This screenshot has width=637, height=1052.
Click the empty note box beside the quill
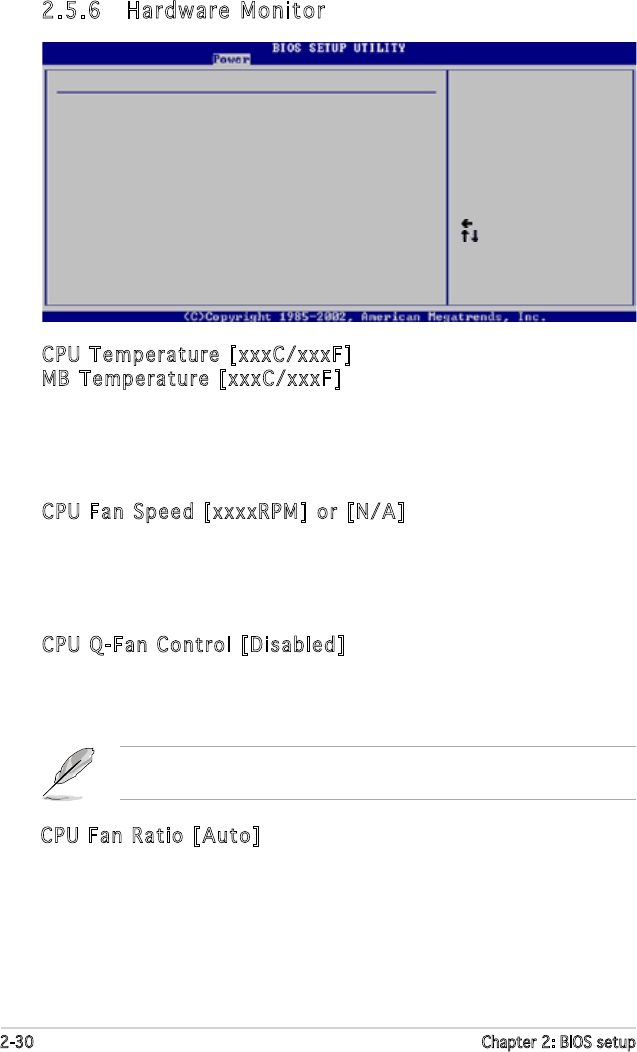click(x=376, y=772)
